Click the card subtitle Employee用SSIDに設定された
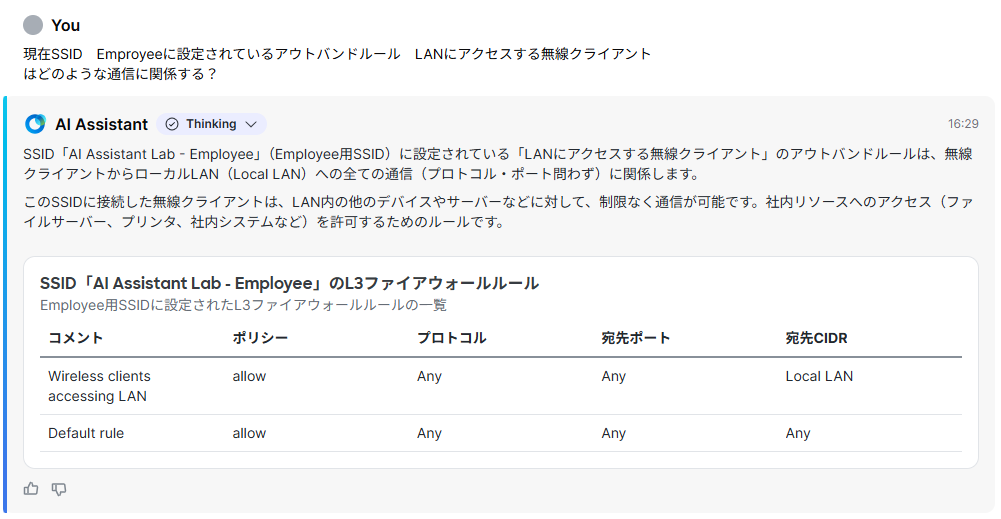The height and width of the screenshot is (519, 1001). point(243,305)
